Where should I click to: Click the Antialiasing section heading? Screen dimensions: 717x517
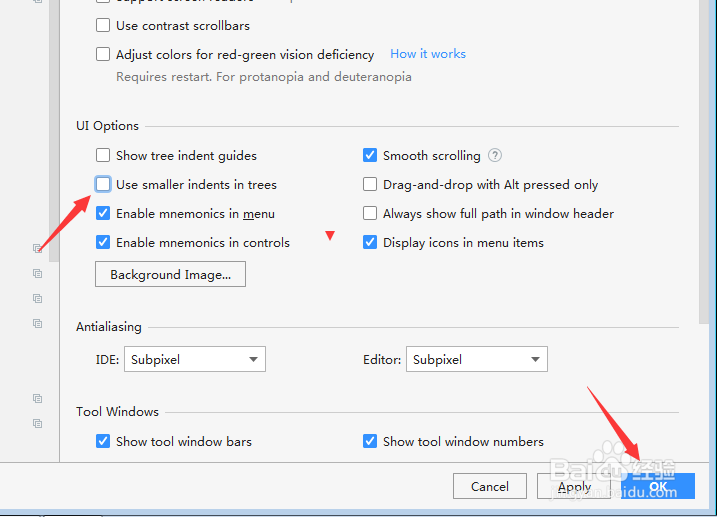click(109, 327)
